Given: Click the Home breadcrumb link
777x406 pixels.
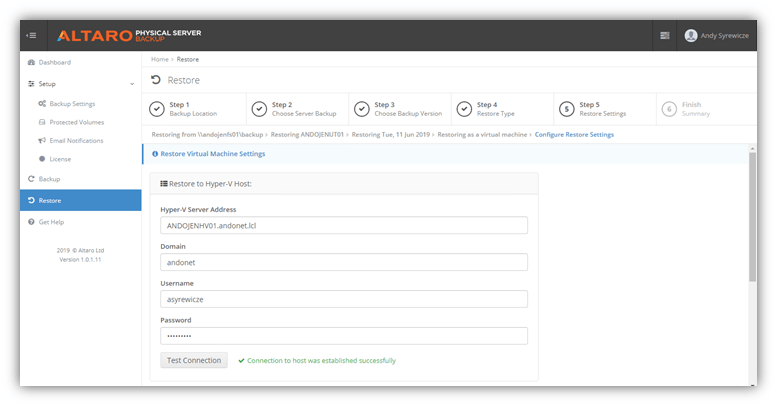Looking at the screenshot, I should [x=159, y=60].
